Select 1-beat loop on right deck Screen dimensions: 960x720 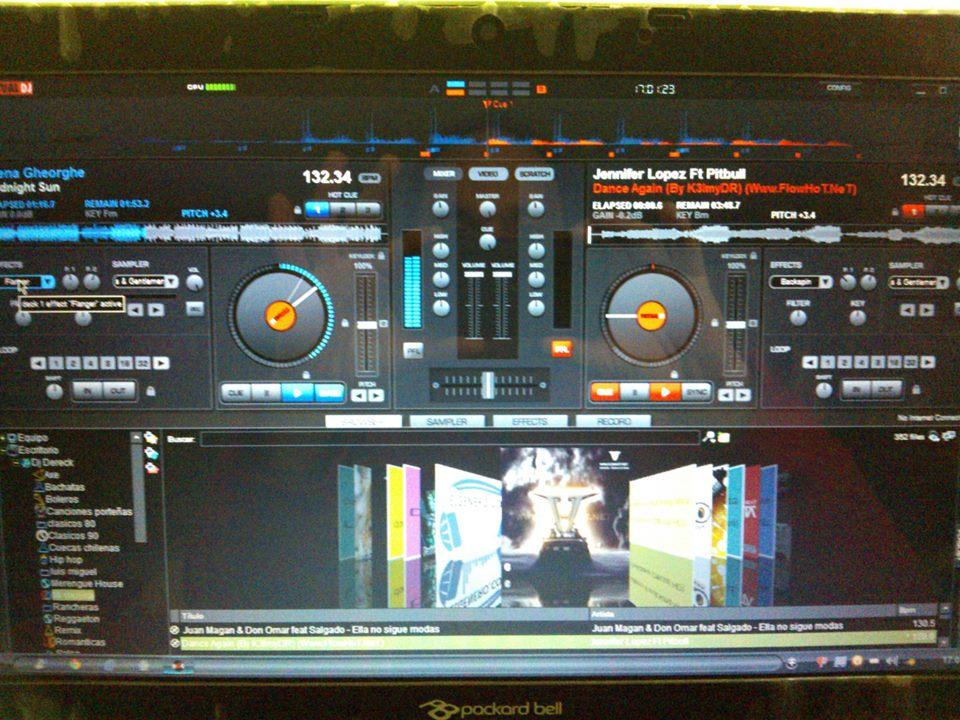click(828, 362)
